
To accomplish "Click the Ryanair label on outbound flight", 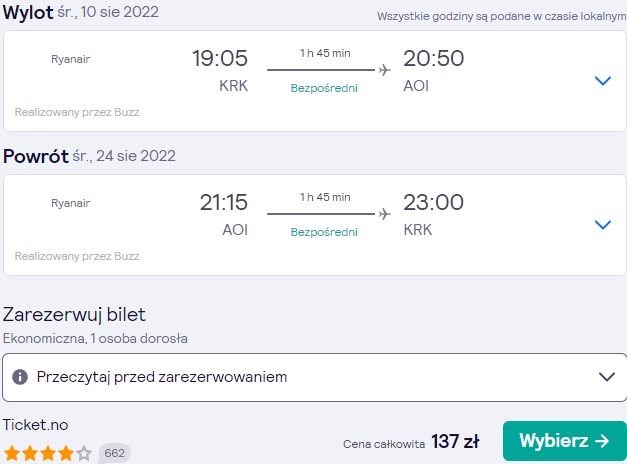I will coord(71,59).
